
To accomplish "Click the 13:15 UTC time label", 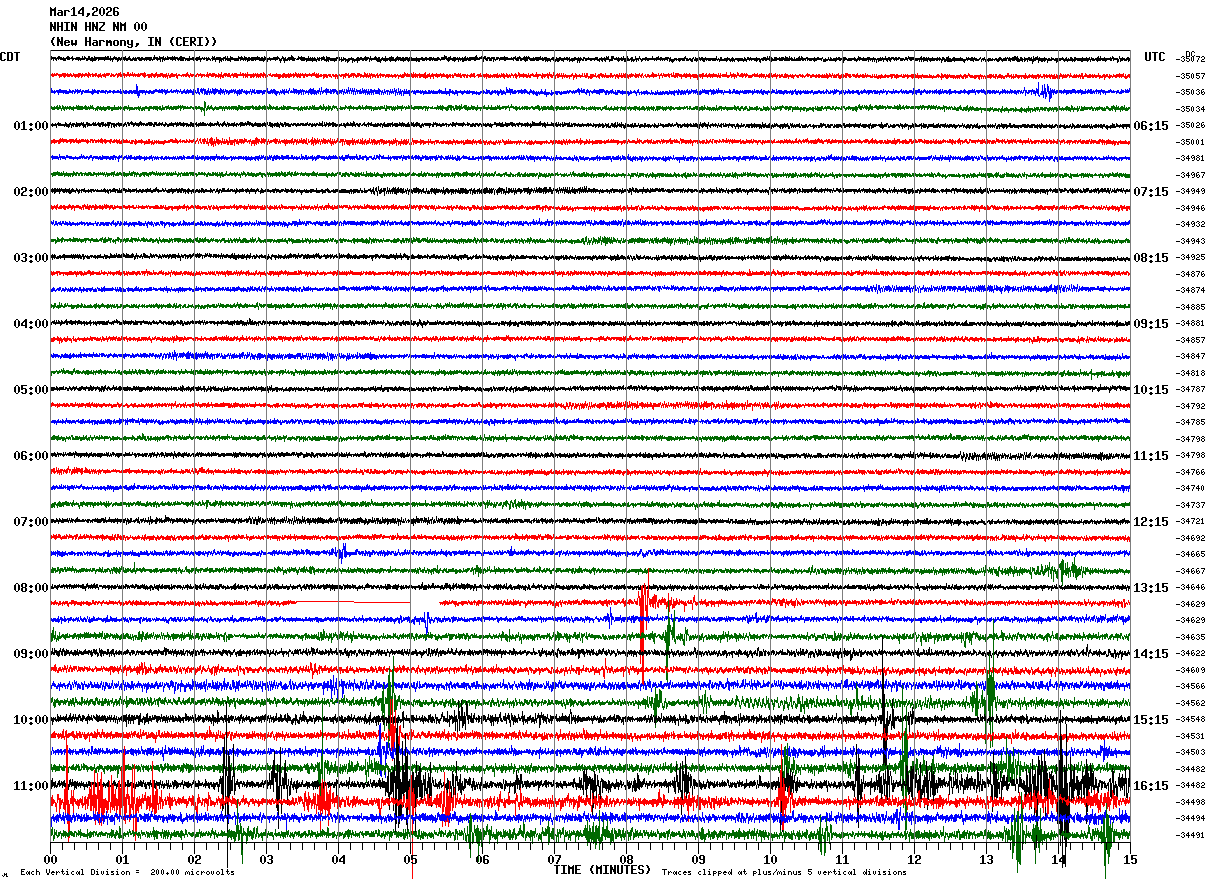I will pyautogui.click(x=1151, y=588).
